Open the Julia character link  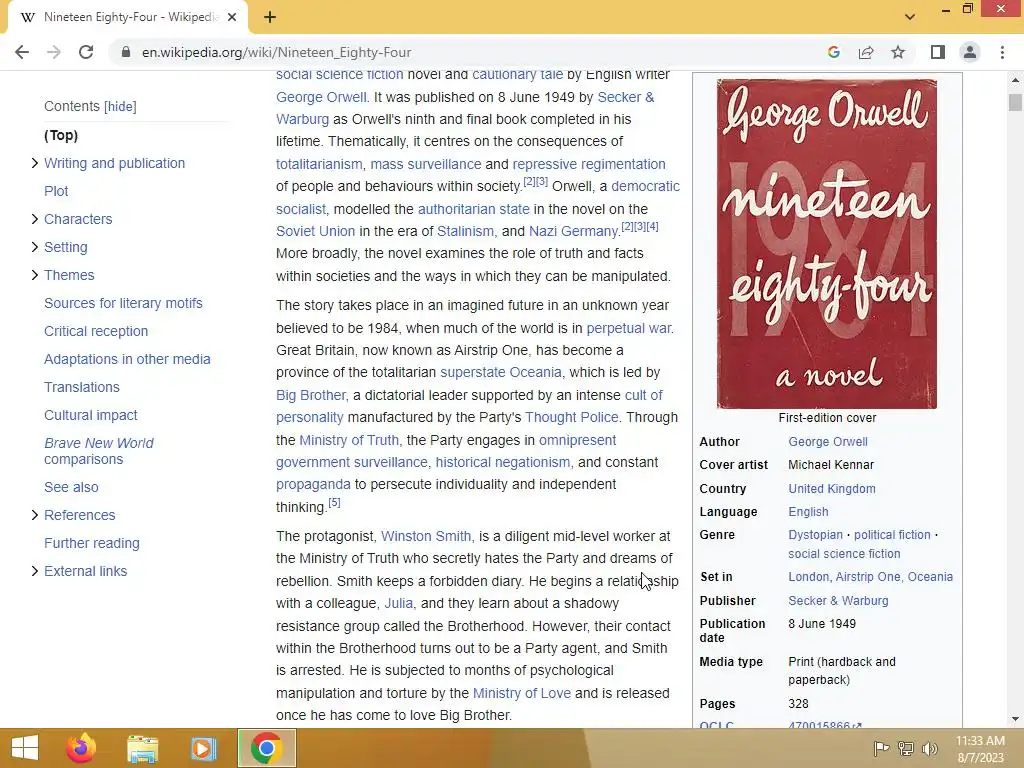point(398,603)
